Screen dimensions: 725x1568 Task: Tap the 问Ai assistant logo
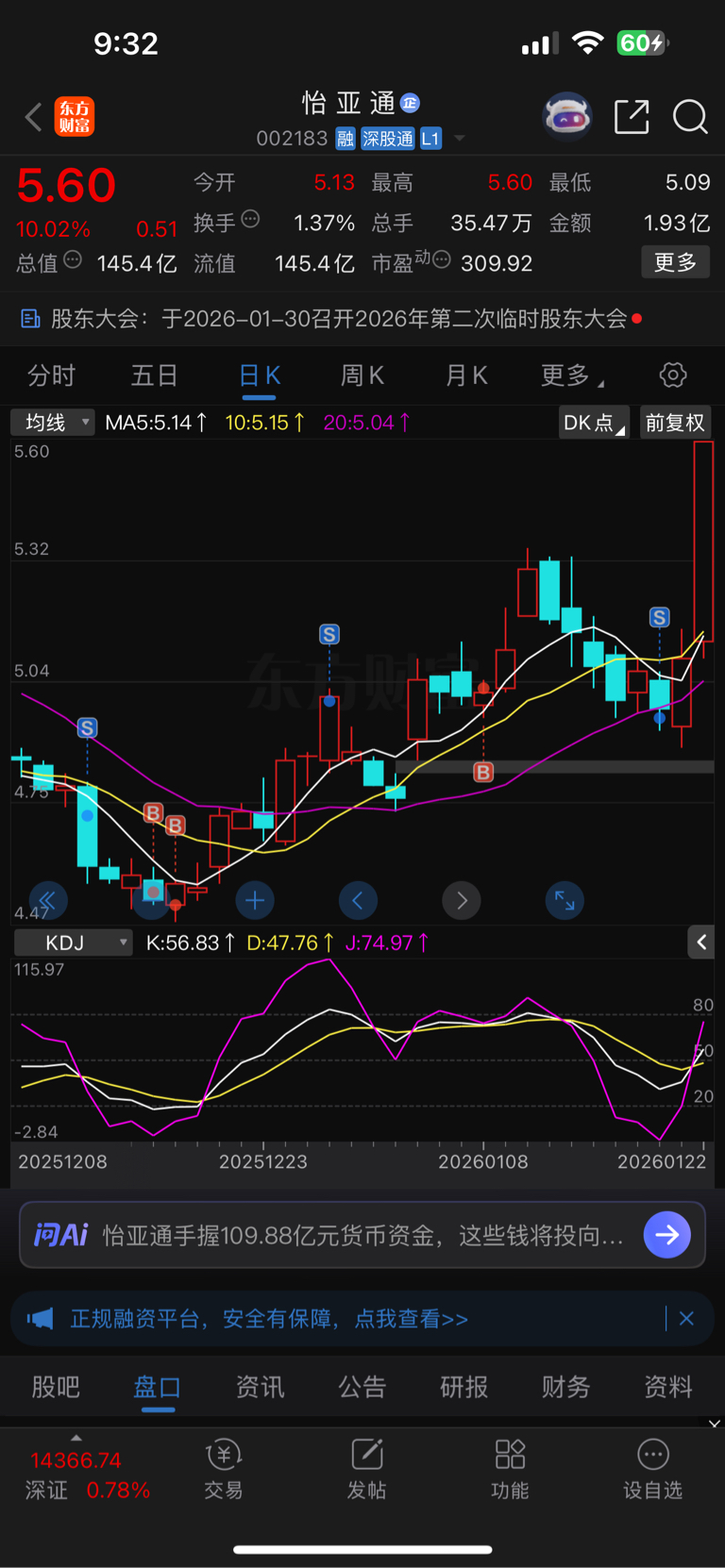click(x=60, y=1234)
